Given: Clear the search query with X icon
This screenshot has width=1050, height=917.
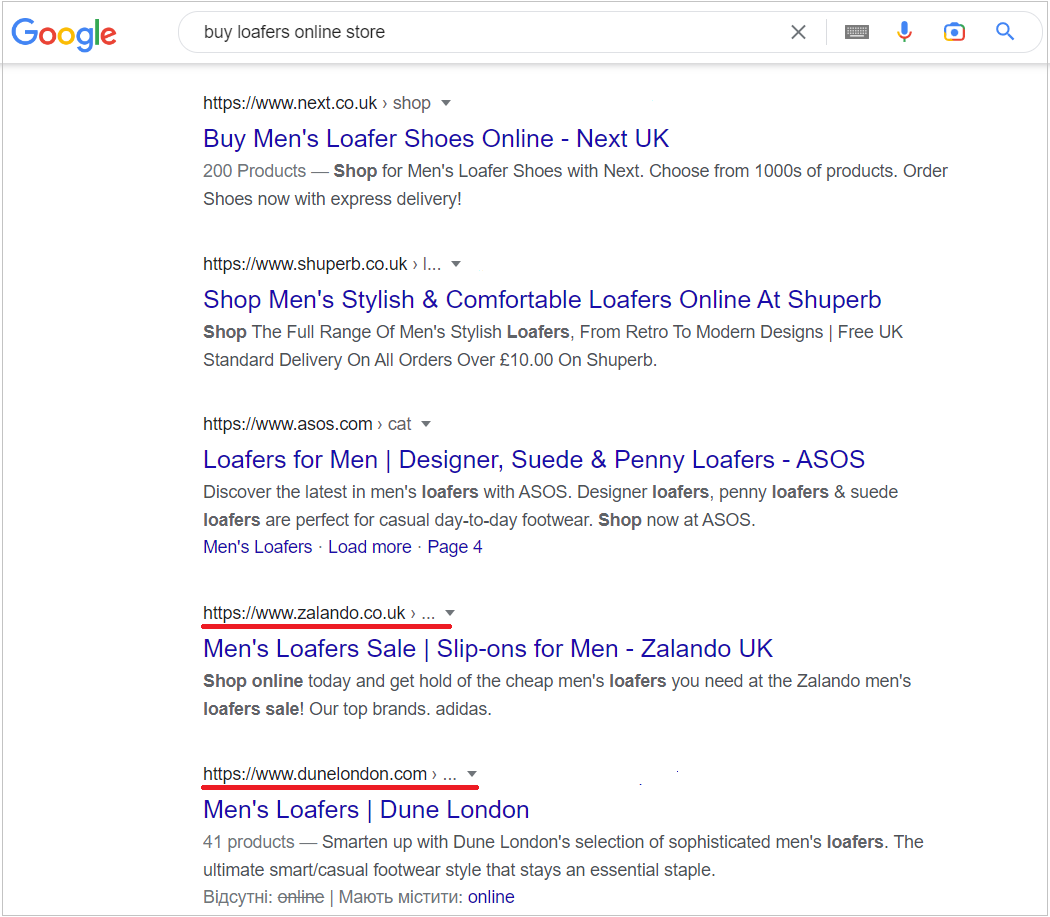Looking at the screenshot, I should tap(798, 32).
